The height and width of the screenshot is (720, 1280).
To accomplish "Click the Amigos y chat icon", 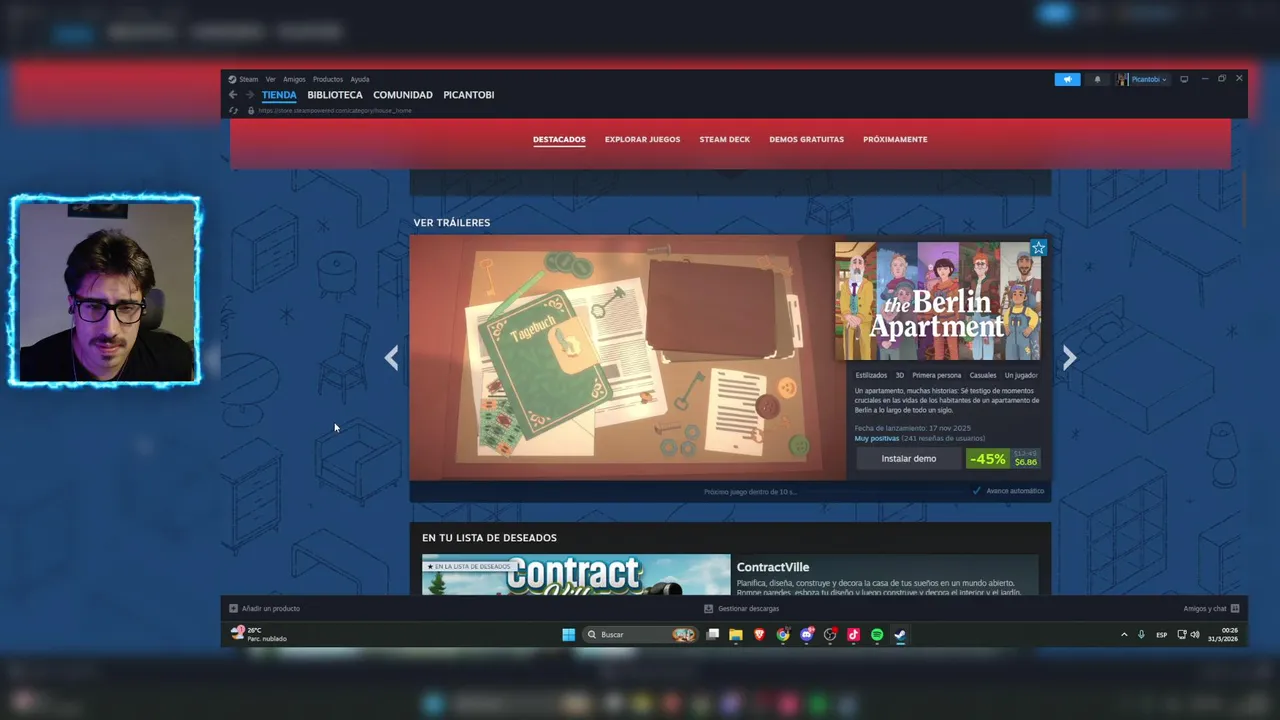I will pos(1235,608).
